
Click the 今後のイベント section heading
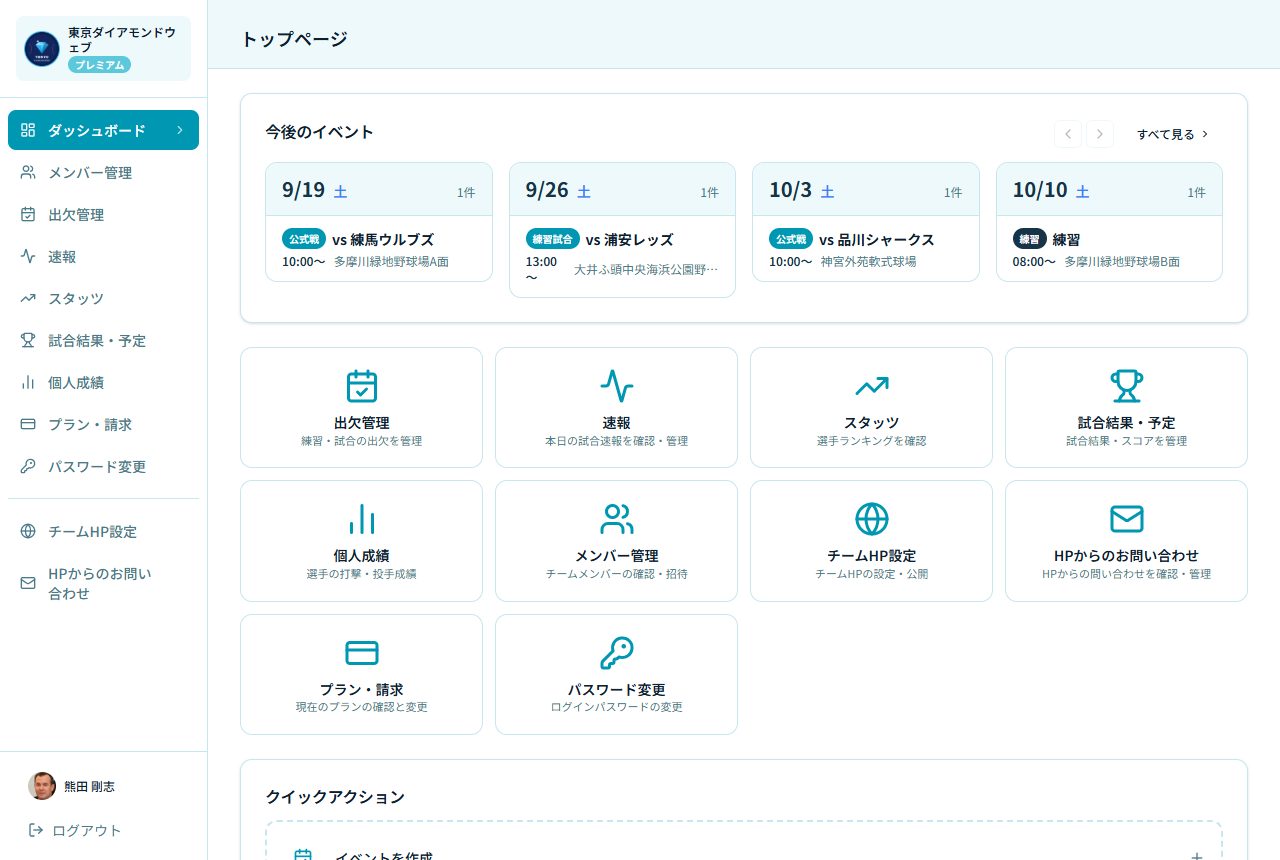[x=319, y=132]
